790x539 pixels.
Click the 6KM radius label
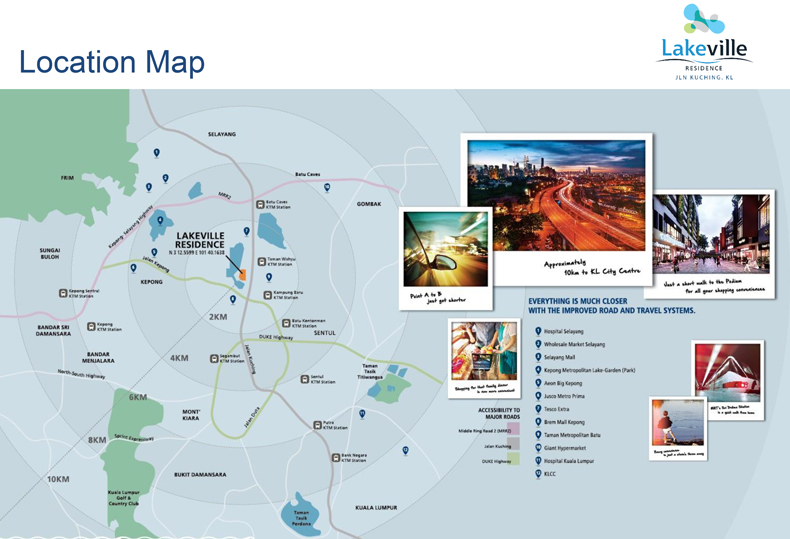(x=138, y=397)
